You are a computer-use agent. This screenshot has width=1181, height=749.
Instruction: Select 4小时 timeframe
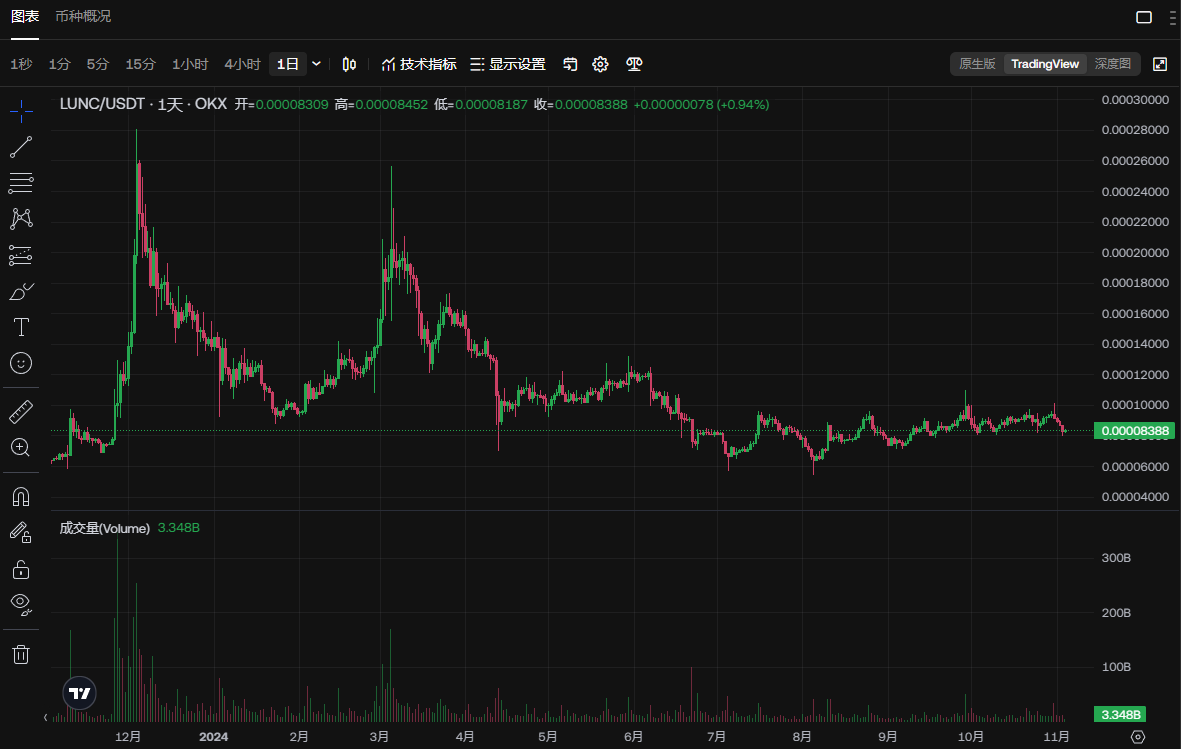point(242,64)
